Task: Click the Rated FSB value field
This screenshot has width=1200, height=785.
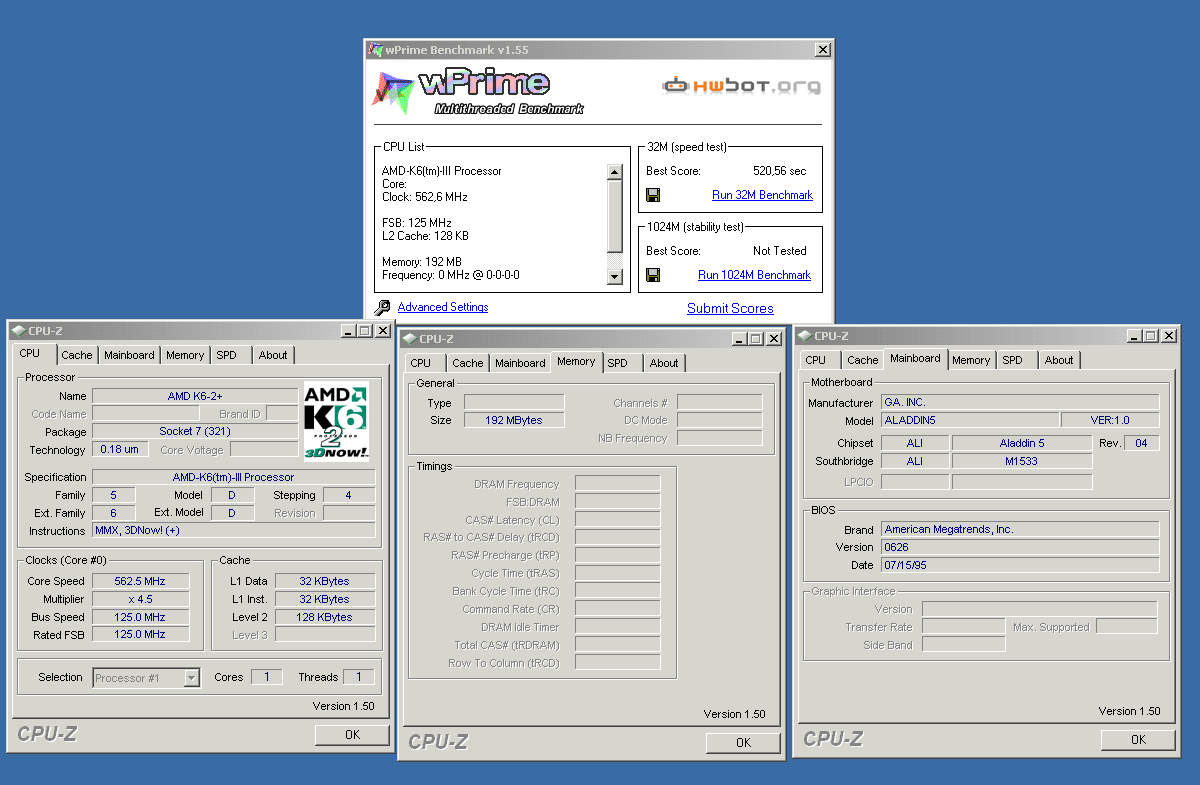Action: 140,635
